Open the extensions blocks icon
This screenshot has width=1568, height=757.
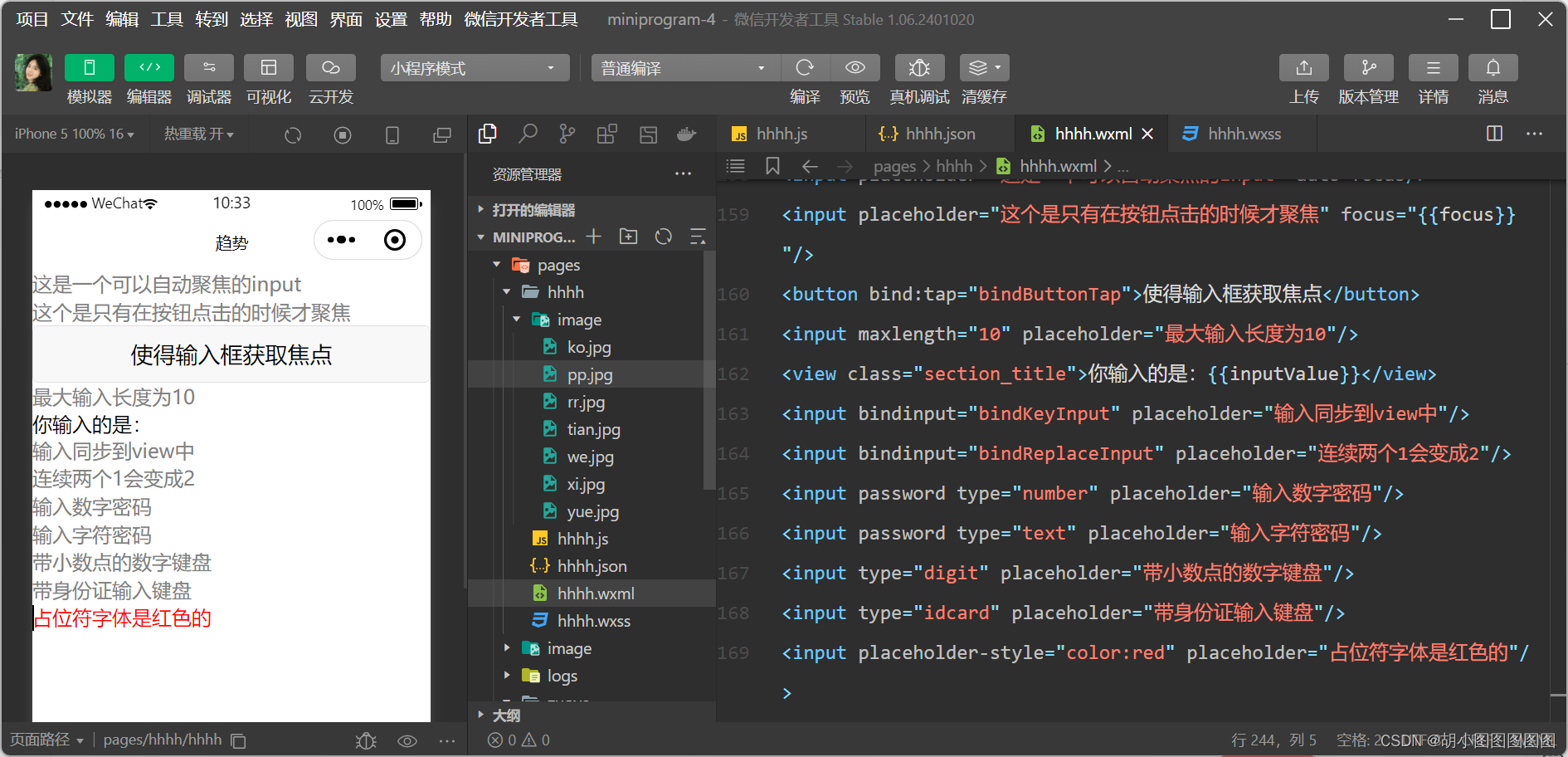pos(607,134)
